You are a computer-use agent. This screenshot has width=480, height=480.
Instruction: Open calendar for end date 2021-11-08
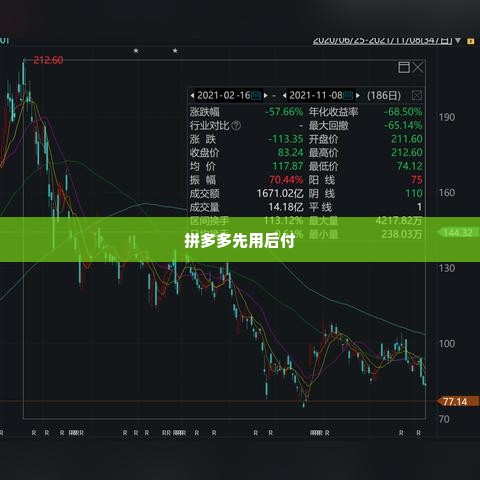(x=348, y=95)
